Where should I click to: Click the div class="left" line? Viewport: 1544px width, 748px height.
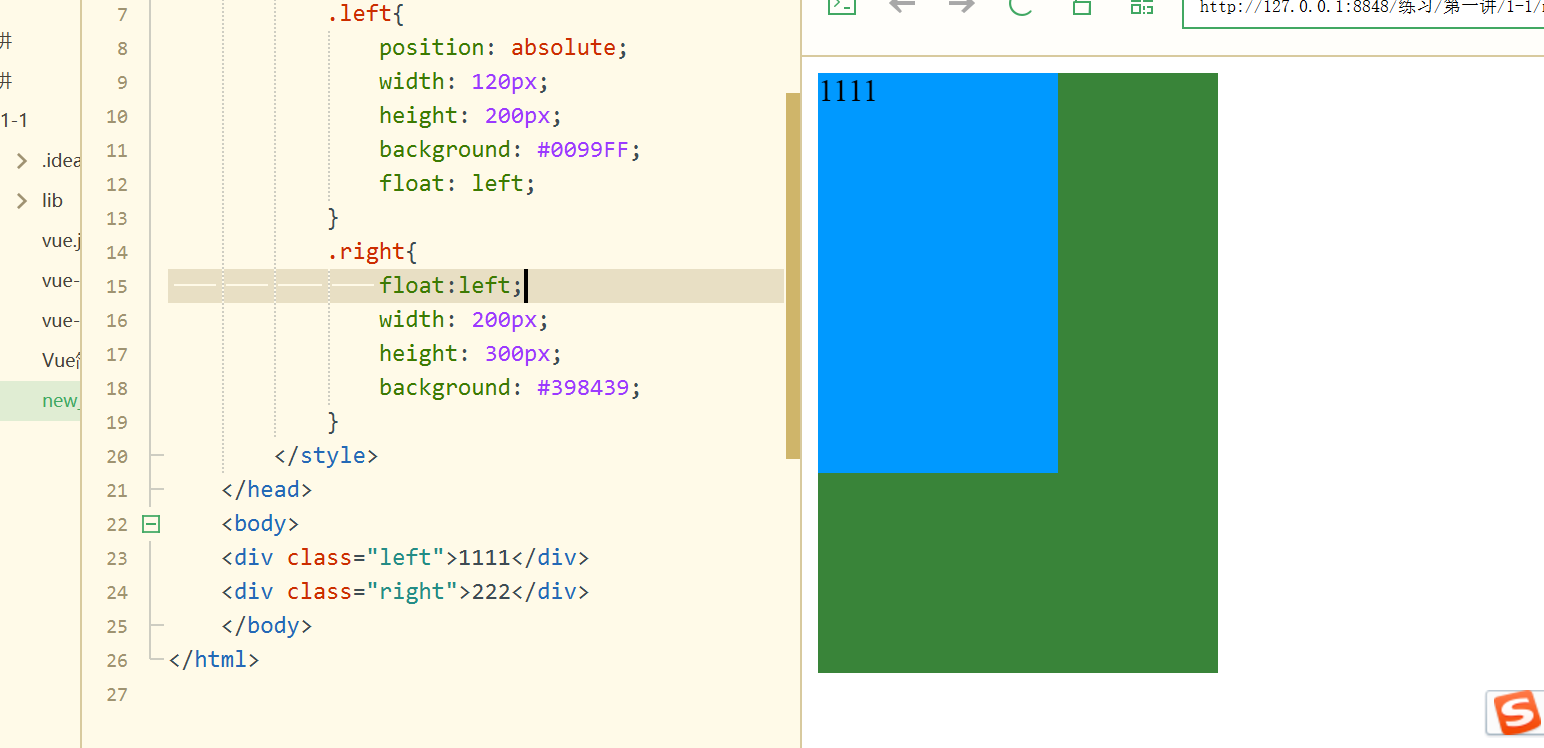coord(405,558)
